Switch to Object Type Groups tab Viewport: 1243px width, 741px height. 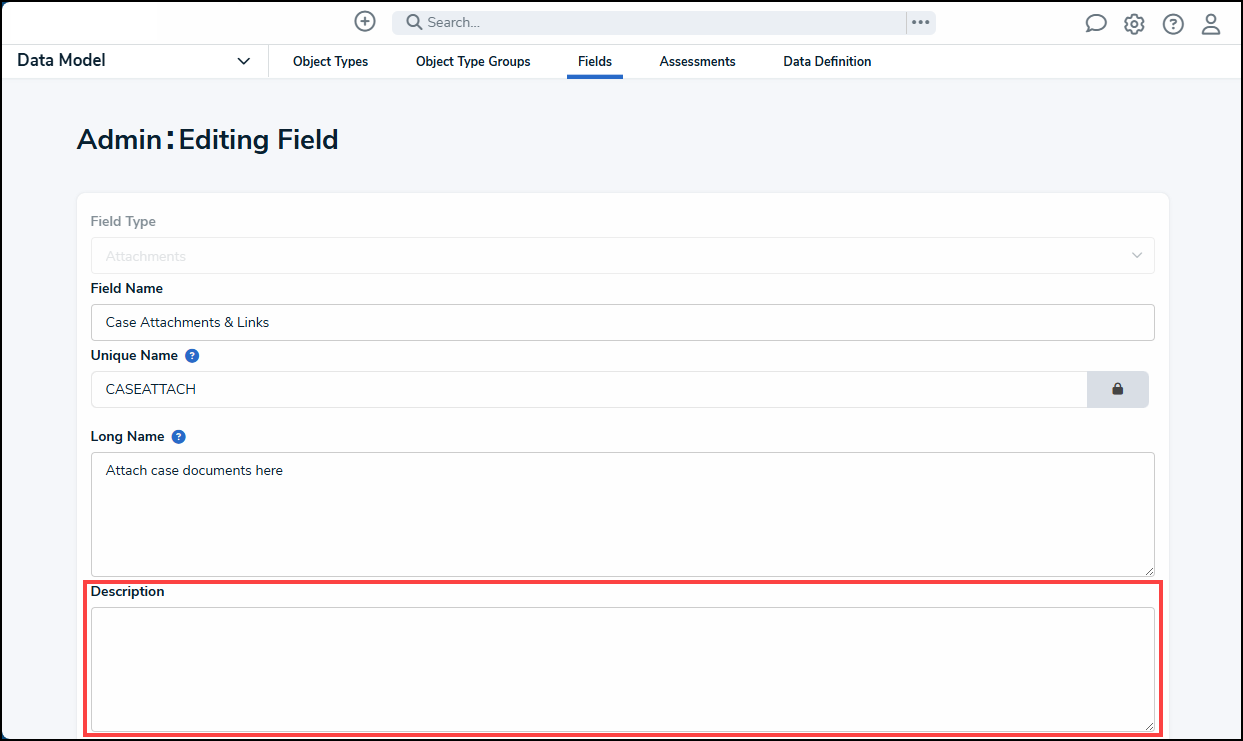click(472, 61)
